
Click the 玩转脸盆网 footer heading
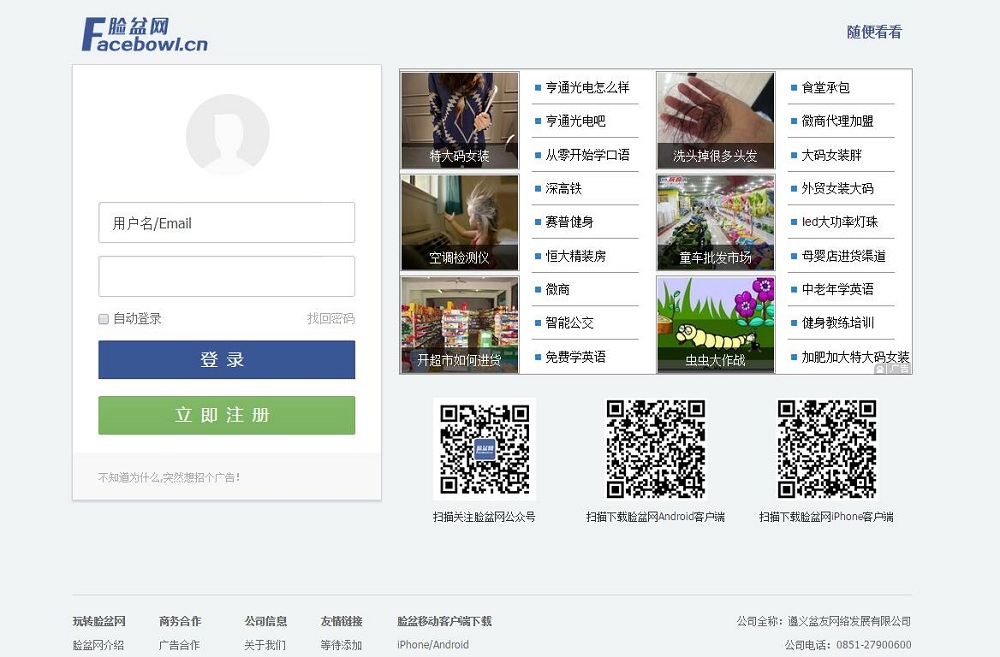click(99, 621)
